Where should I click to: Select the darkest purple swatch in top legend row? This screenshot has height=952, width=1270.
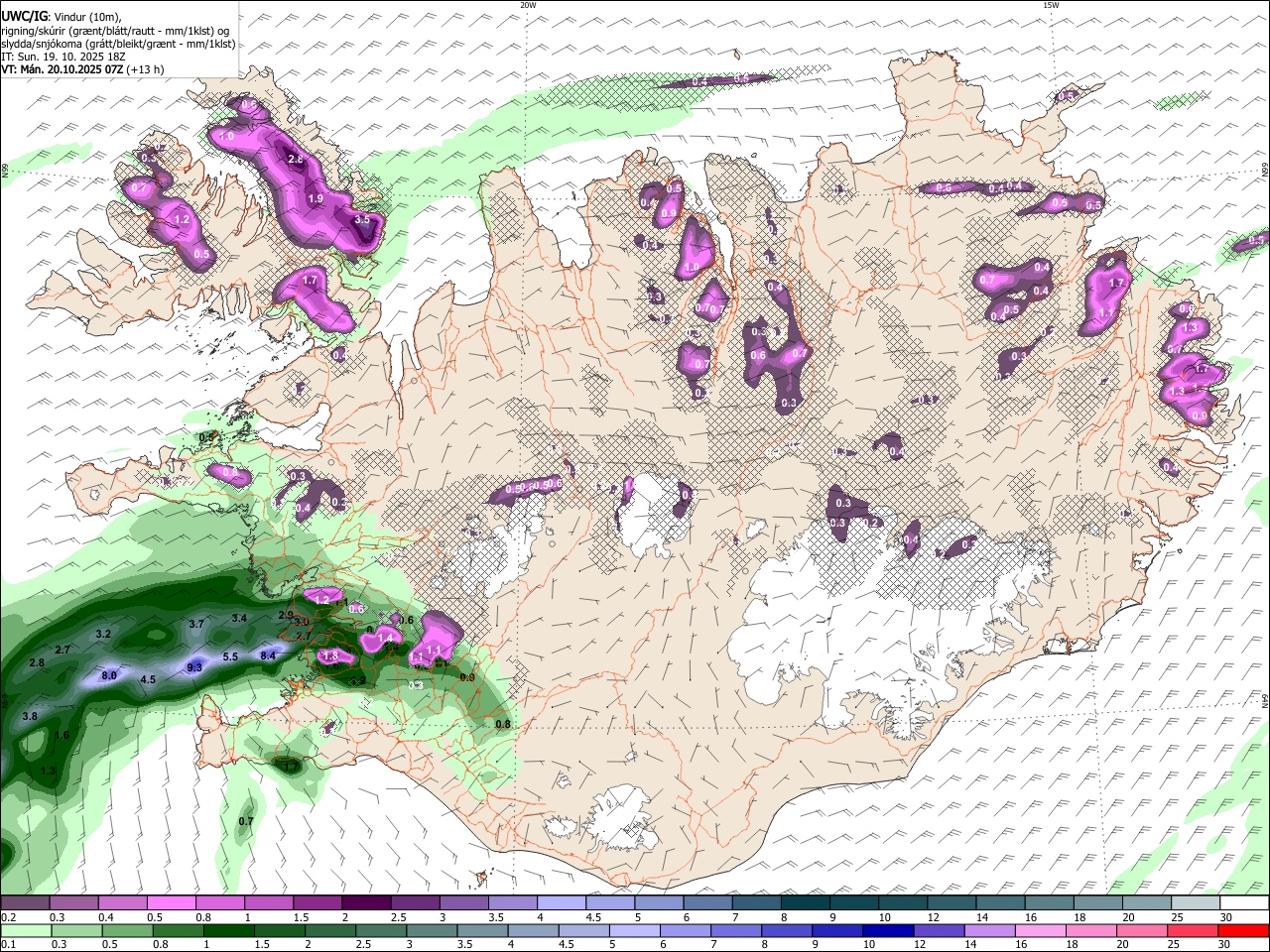(x=366, y=903)
